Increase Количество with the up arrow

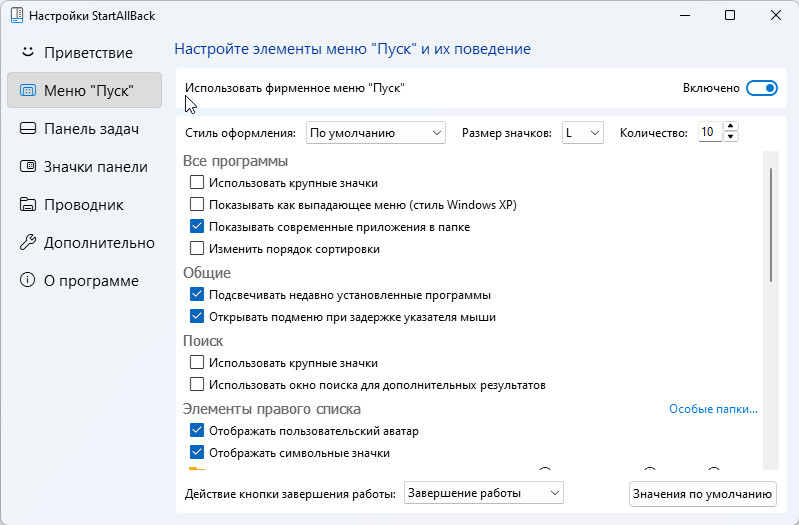click(x=731, y=126)
